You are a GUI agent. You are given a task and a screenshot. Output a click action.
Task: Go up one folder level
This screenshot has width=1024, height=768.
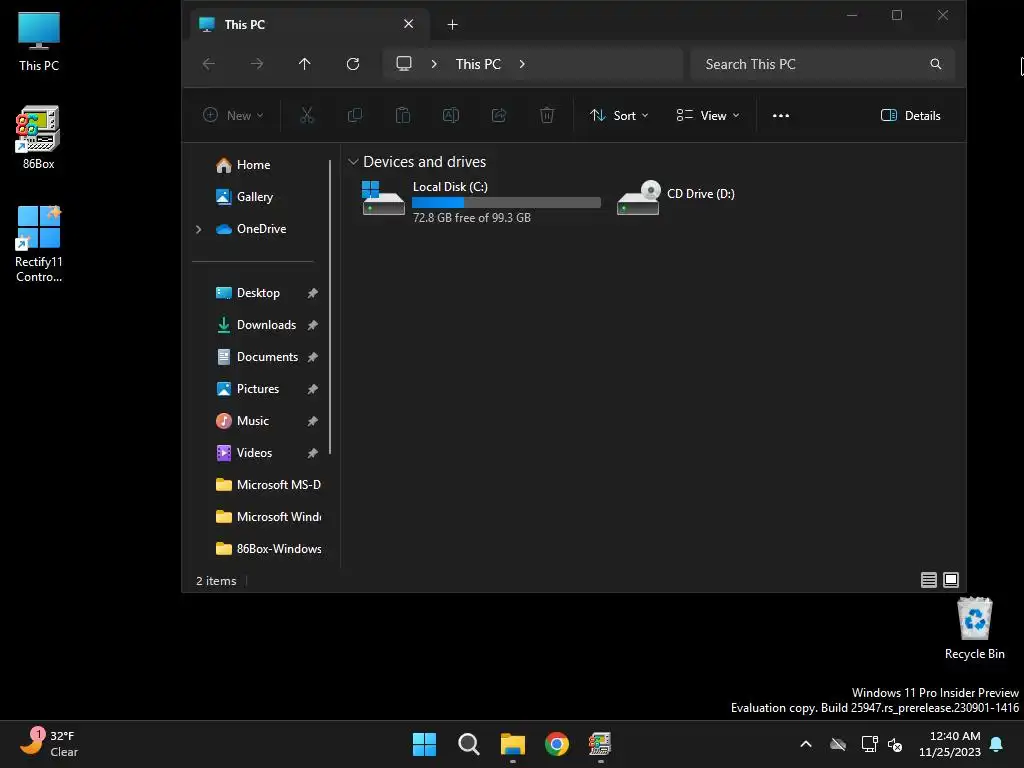(x=304, y=64)
